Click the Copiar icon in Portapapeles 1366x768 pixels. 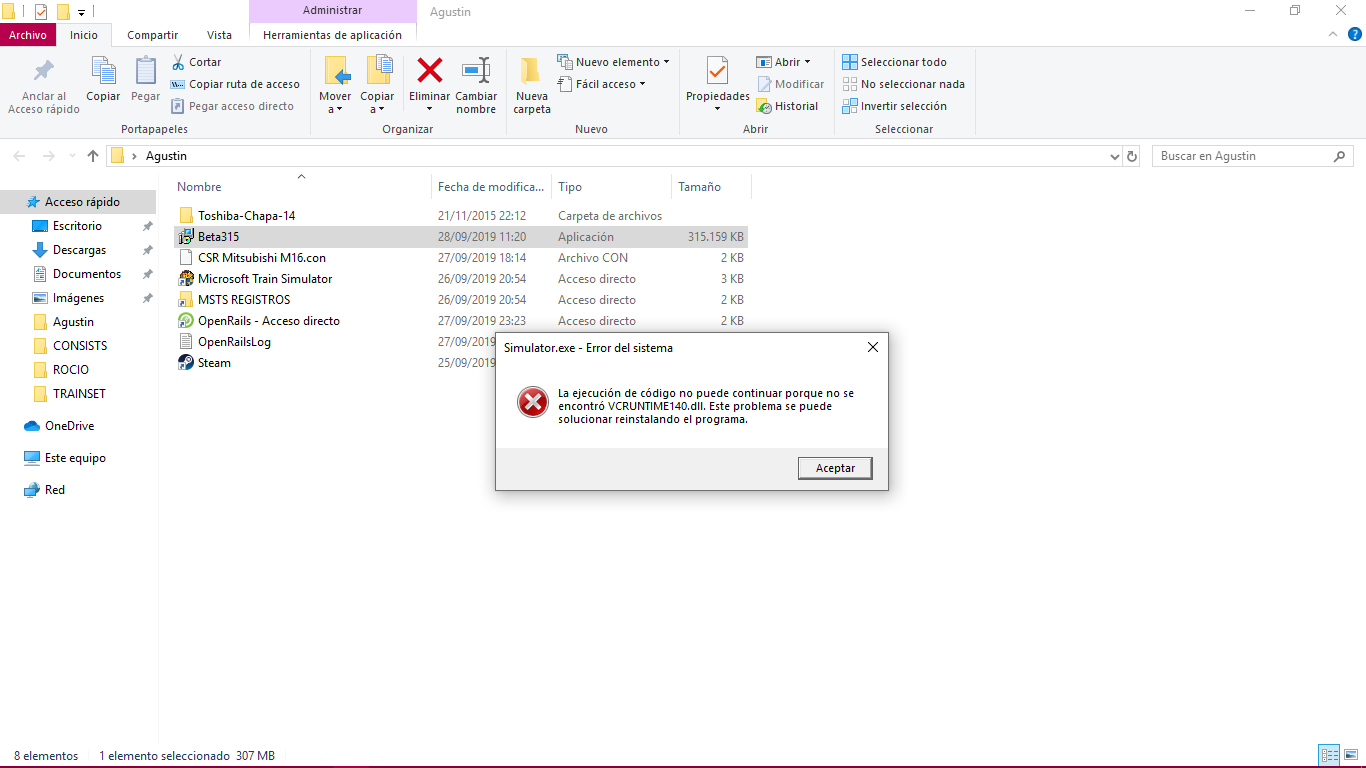[103, 70]
